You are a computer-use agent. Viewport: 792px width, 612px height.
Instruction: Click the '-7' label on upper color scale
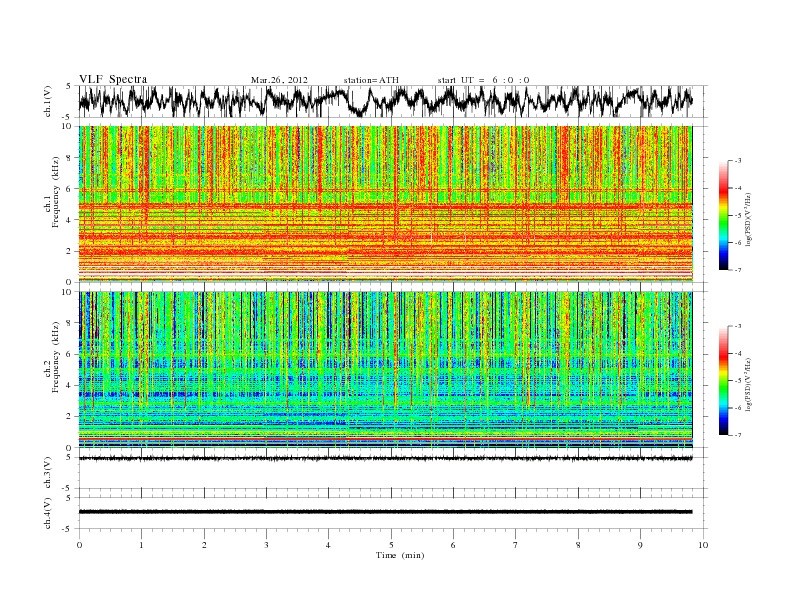(x=737, y=270)
